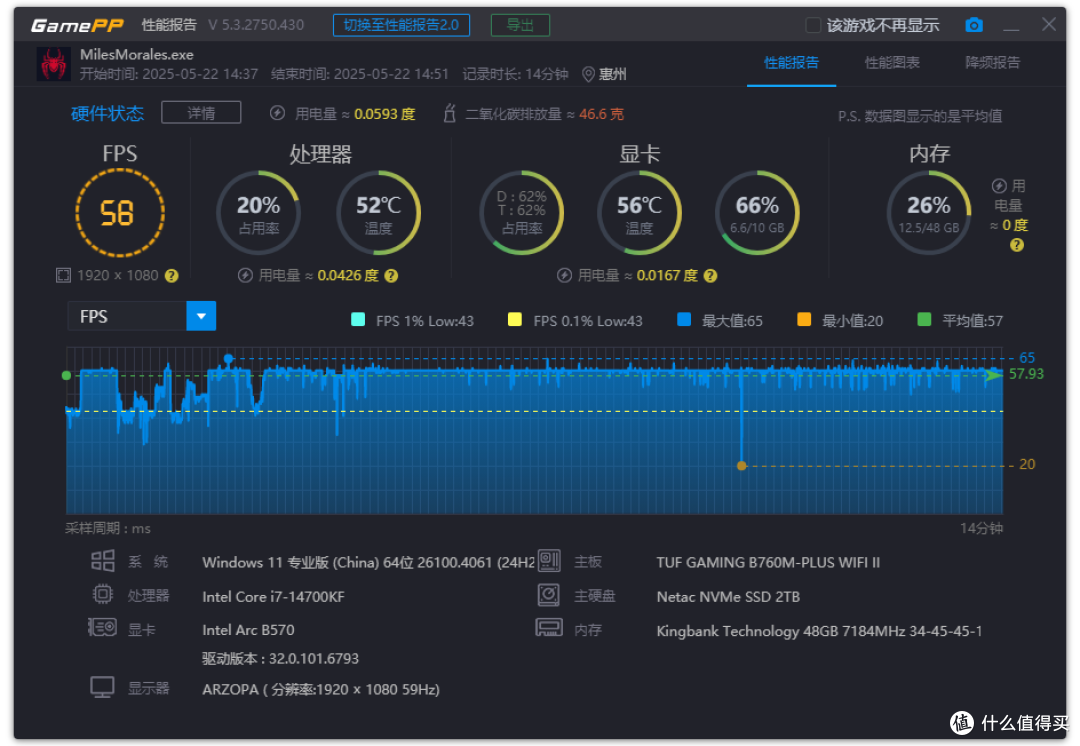Image resolution: width=1080 pixels, height=746 pixels.
Task: Close the GamePP report window
Action: tap(1048, 25)
